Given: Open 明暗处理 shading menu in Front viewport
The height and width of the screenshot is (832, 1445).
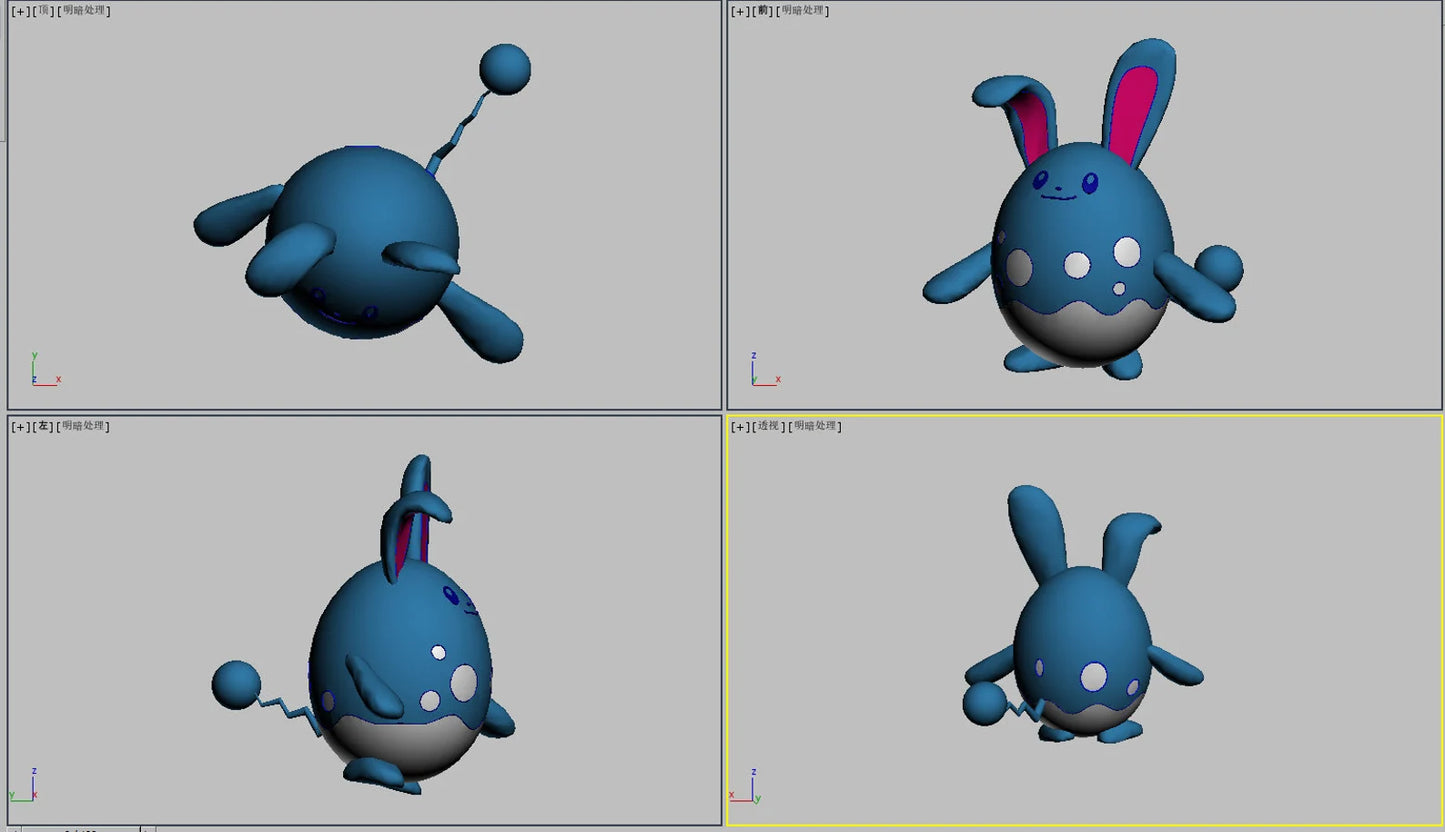Looking at the screenshot, I should pos(805,11).
